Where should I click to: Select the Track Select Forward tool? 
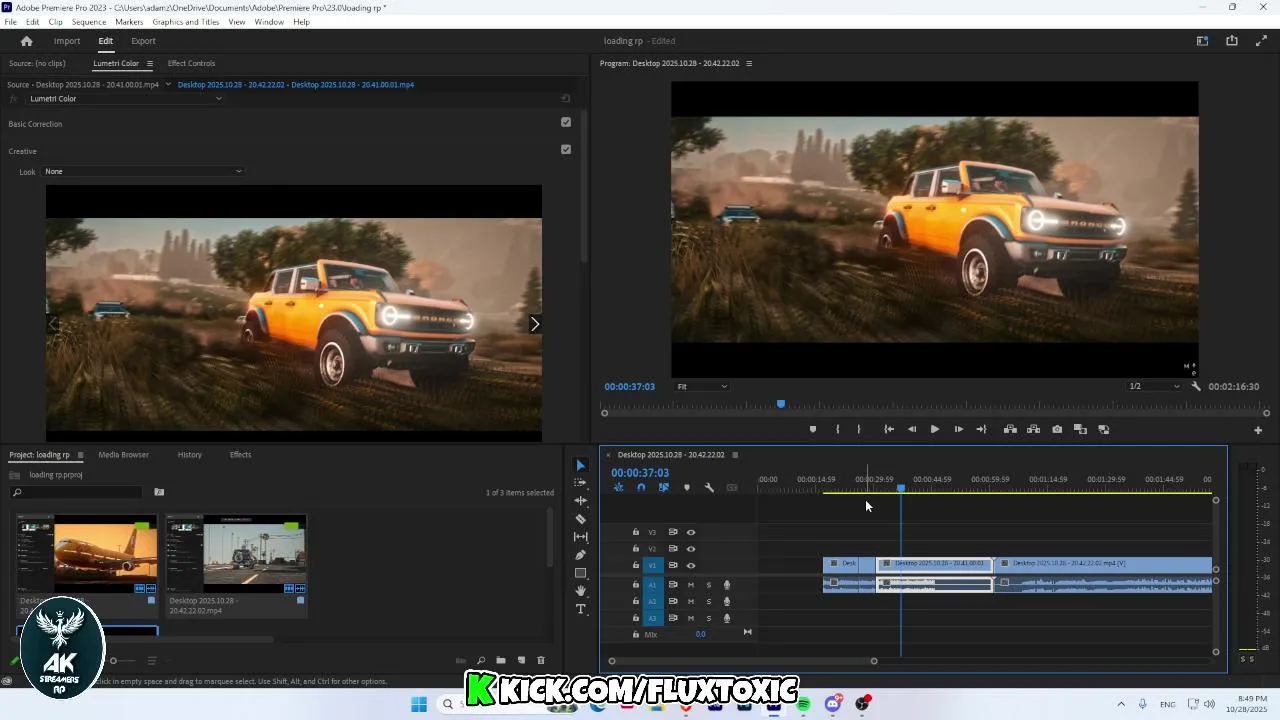580,483
